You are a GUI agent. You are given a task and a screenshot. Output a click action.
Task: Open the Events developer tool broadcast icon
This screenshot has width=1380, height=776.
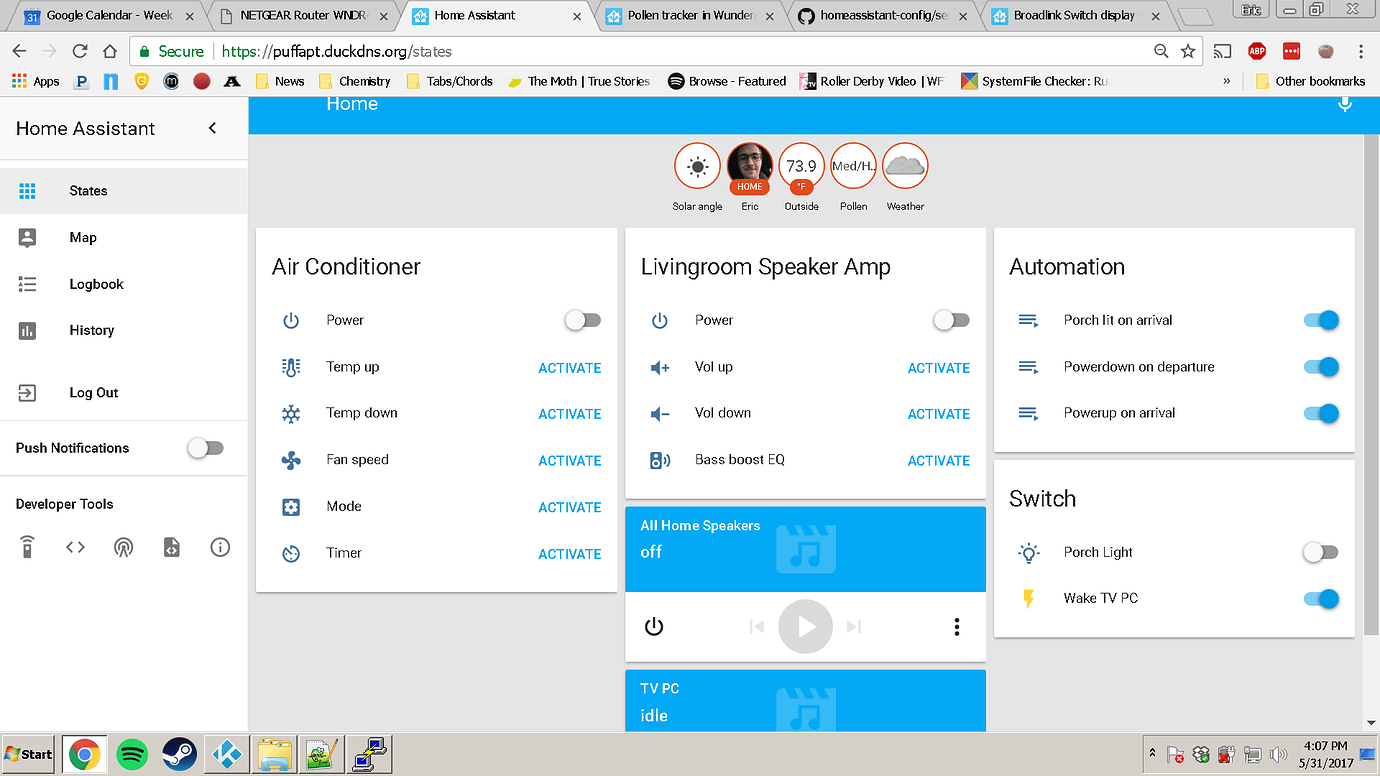pos(123,547)
